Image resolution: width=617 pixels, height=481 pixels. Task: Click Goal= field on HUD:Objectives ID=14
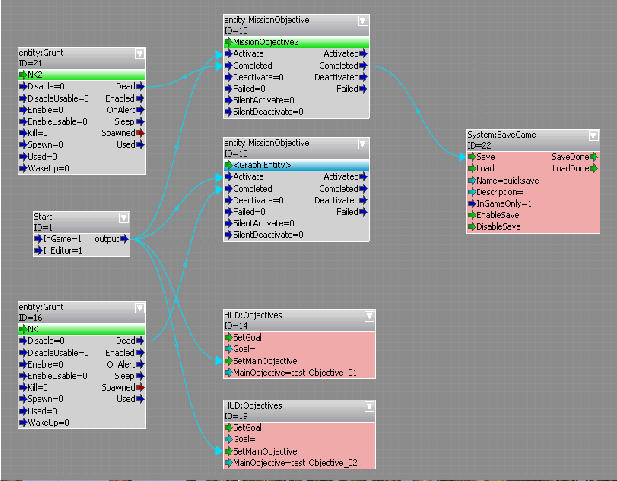244,349
